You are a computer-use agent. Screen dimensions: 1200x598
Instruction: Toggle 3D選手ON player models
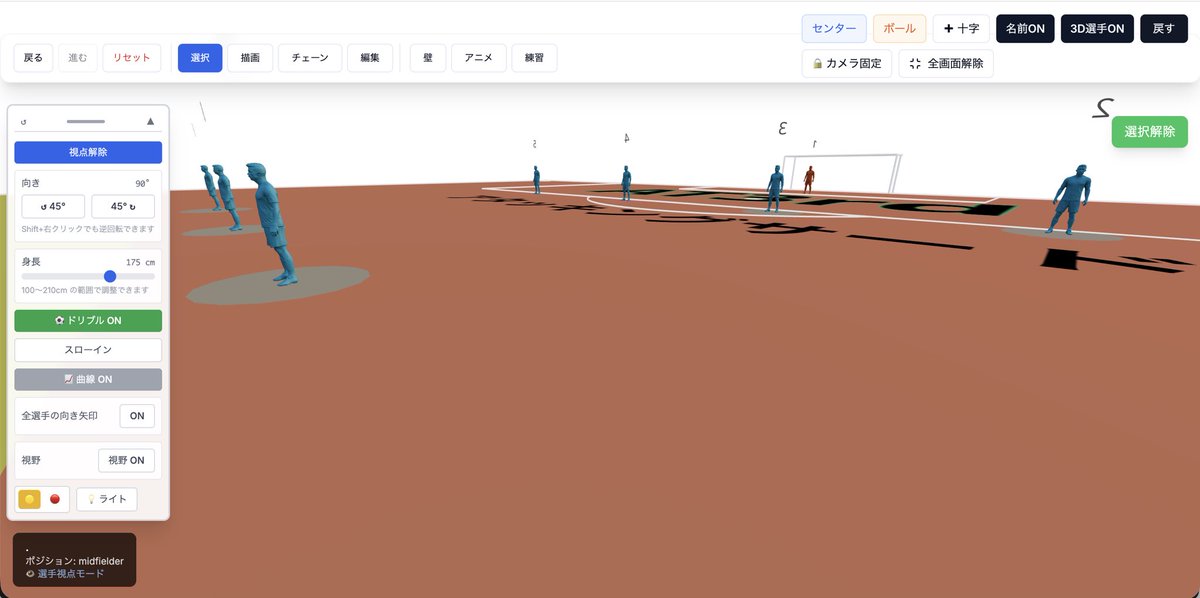point(1096,28)
